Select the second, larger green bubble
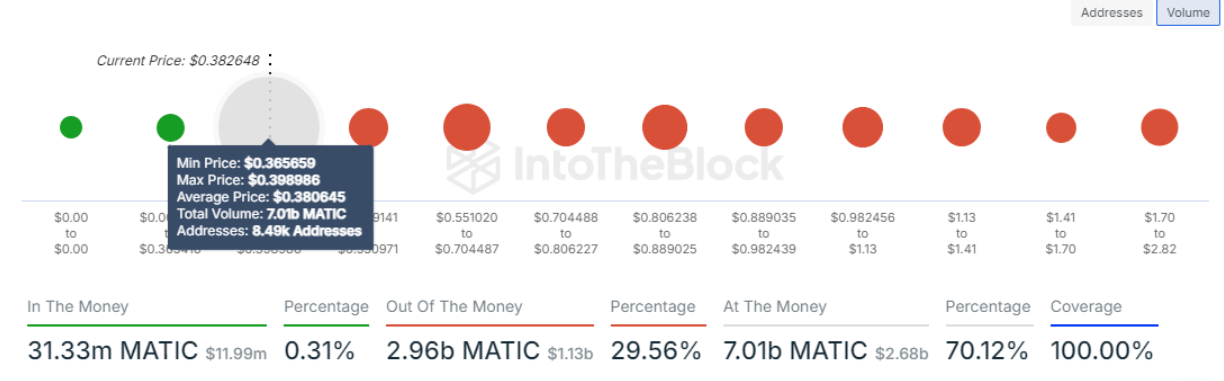 (x=171, y=128)
